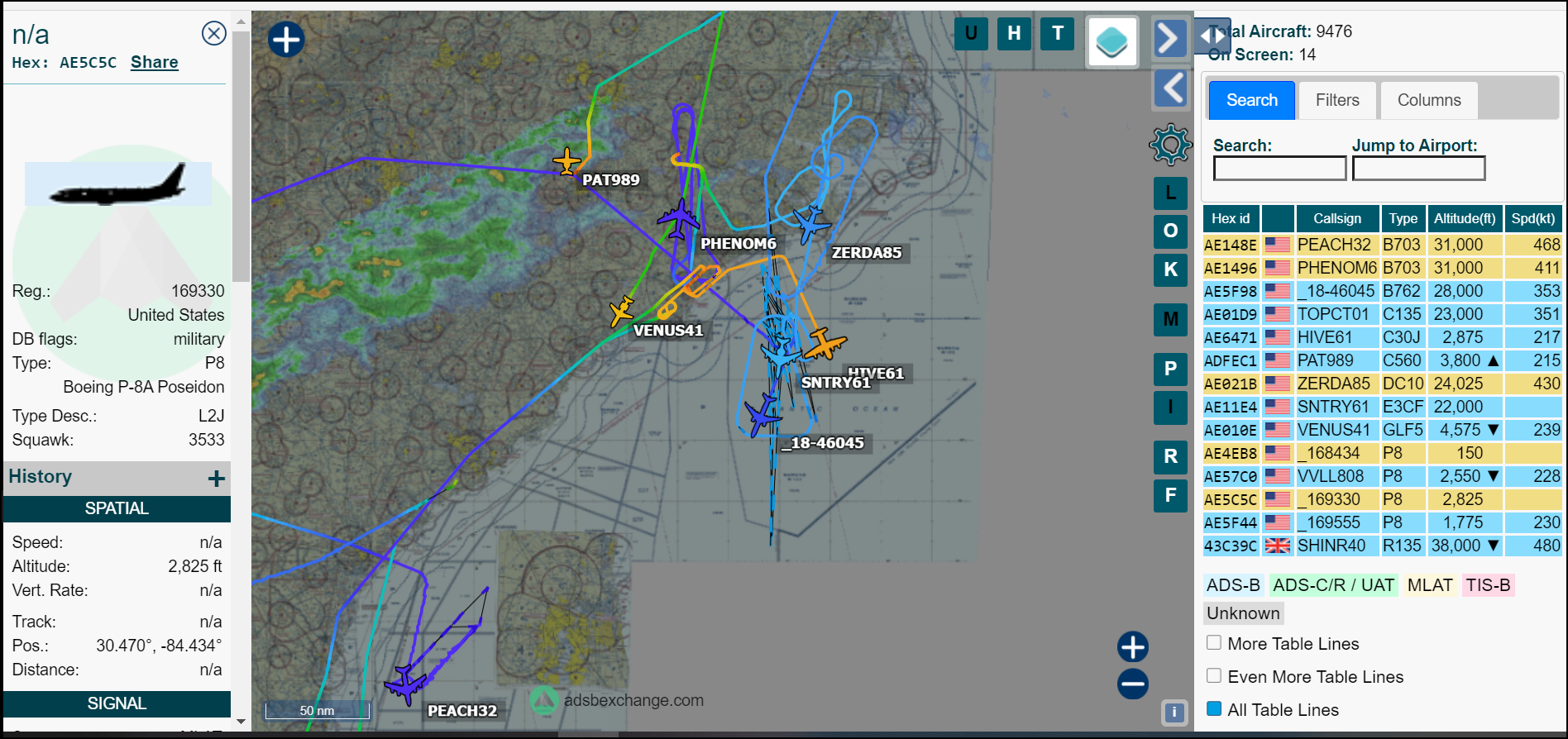Click the plus button at map top-left
The height and width of the screenshot is (739, 1568).
(x=286, y=39)
